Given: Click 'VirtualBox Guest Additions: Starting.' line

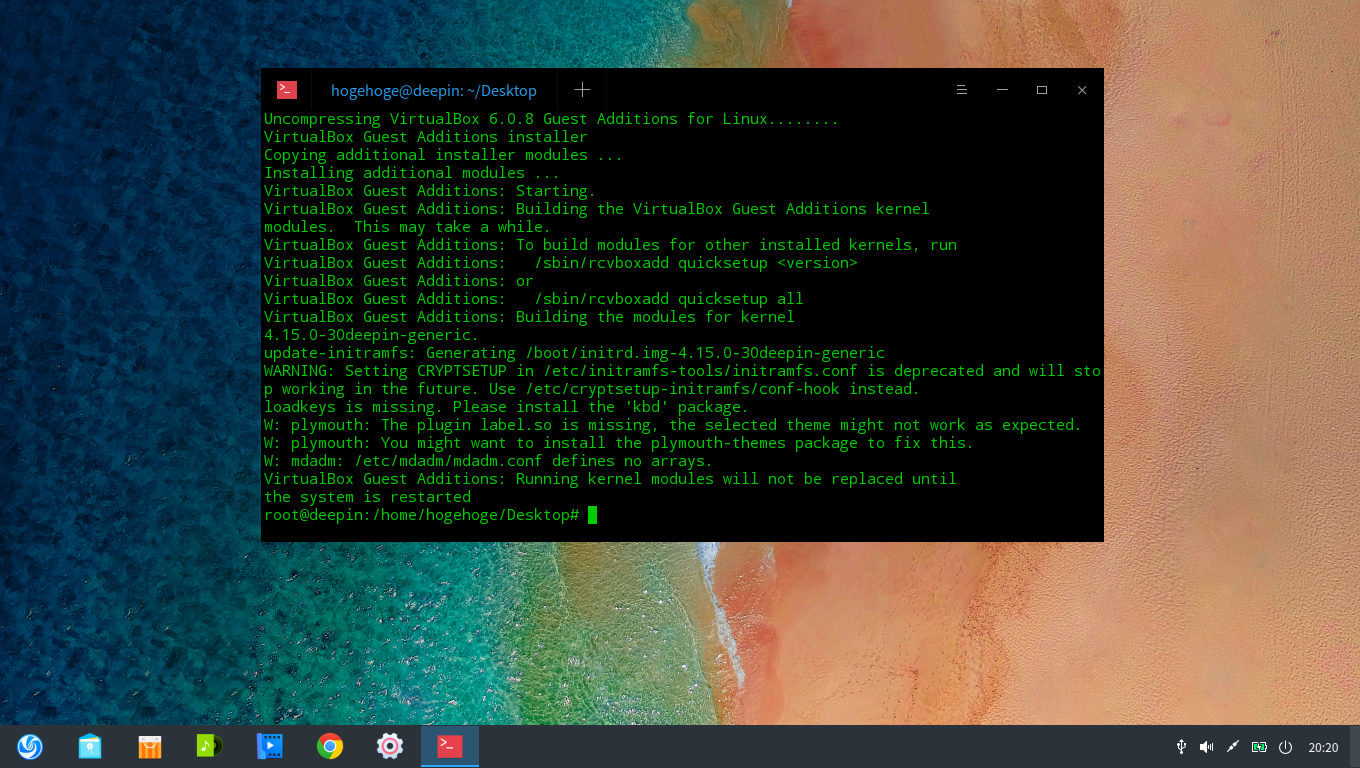Looking at the screenshot, I should point(430,191).
